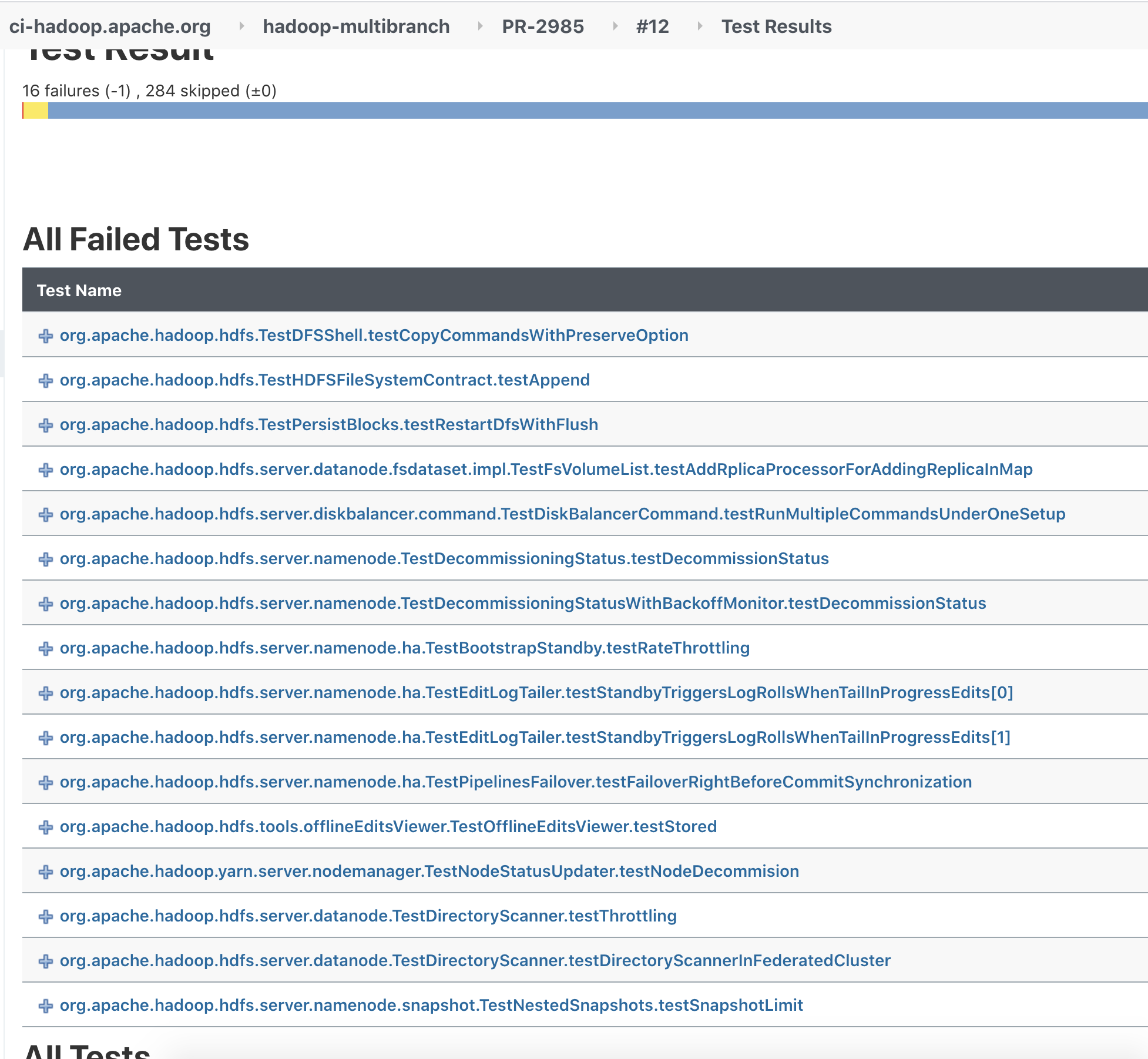Screen dimensions: 1148x1059
Task: Expand details for testCopyCommandsWithPreserveOption plus icon
Action: [46, 336]
